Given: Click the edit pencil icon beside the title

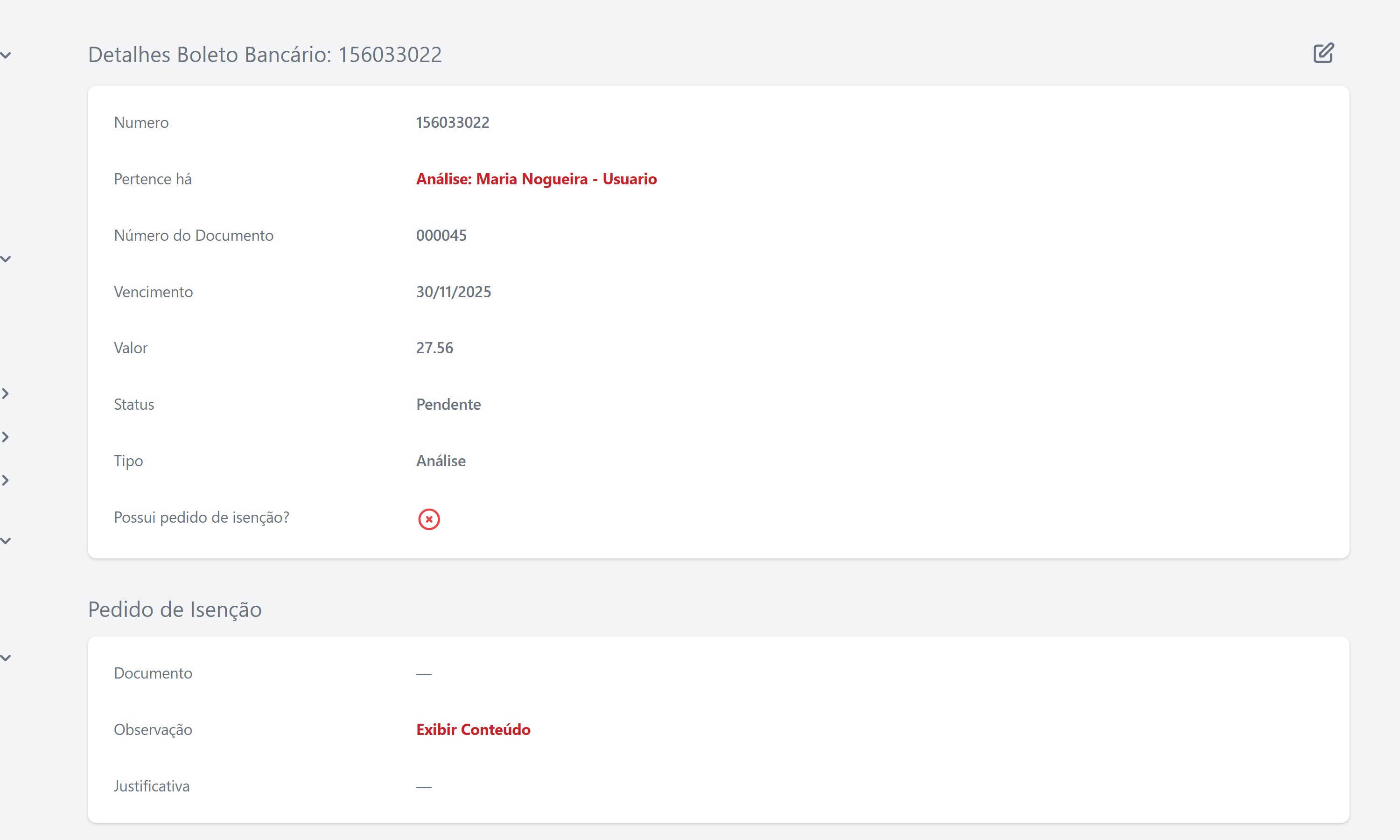Looking at the screenshot, I should point(1323,53).
